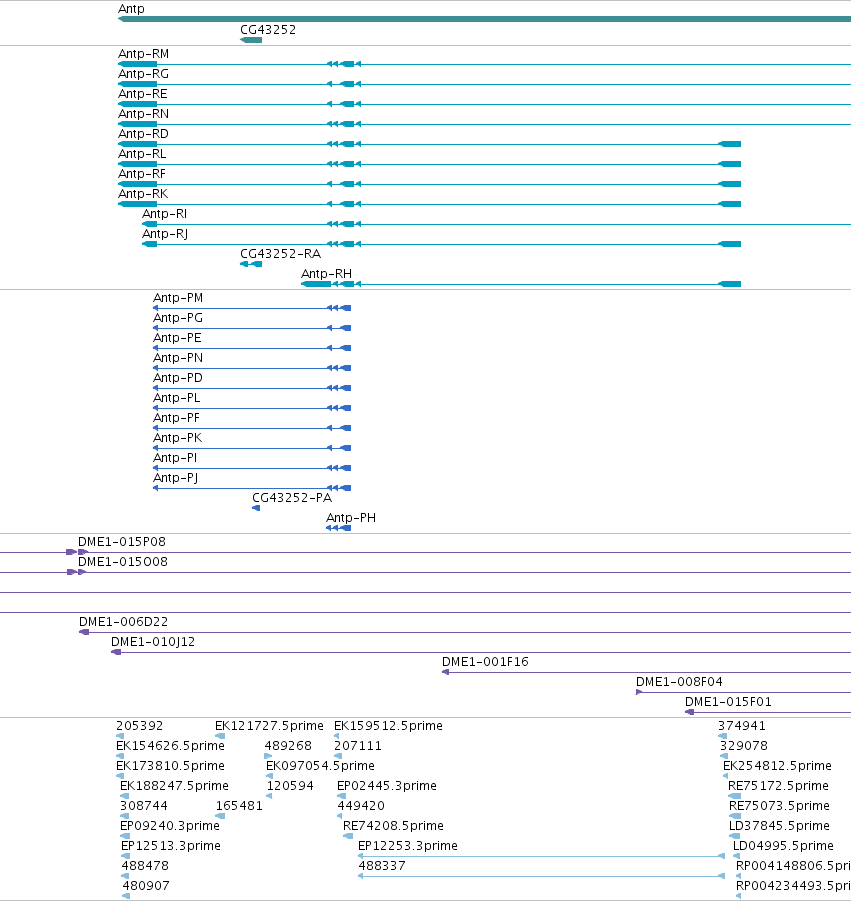Open the Antp-RK transcript label
This screenshot has height=901, width=851.
(x=143, y=194)
